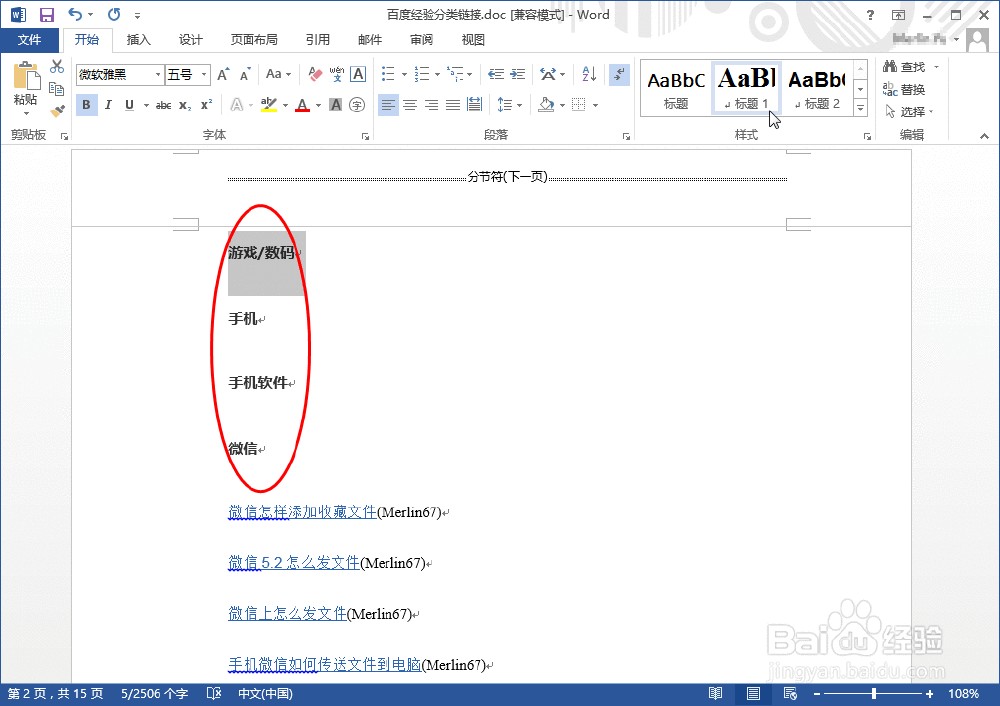Click the Copy icon in clipboard group
Screen dimensions: 1000x706
point(57,89)
